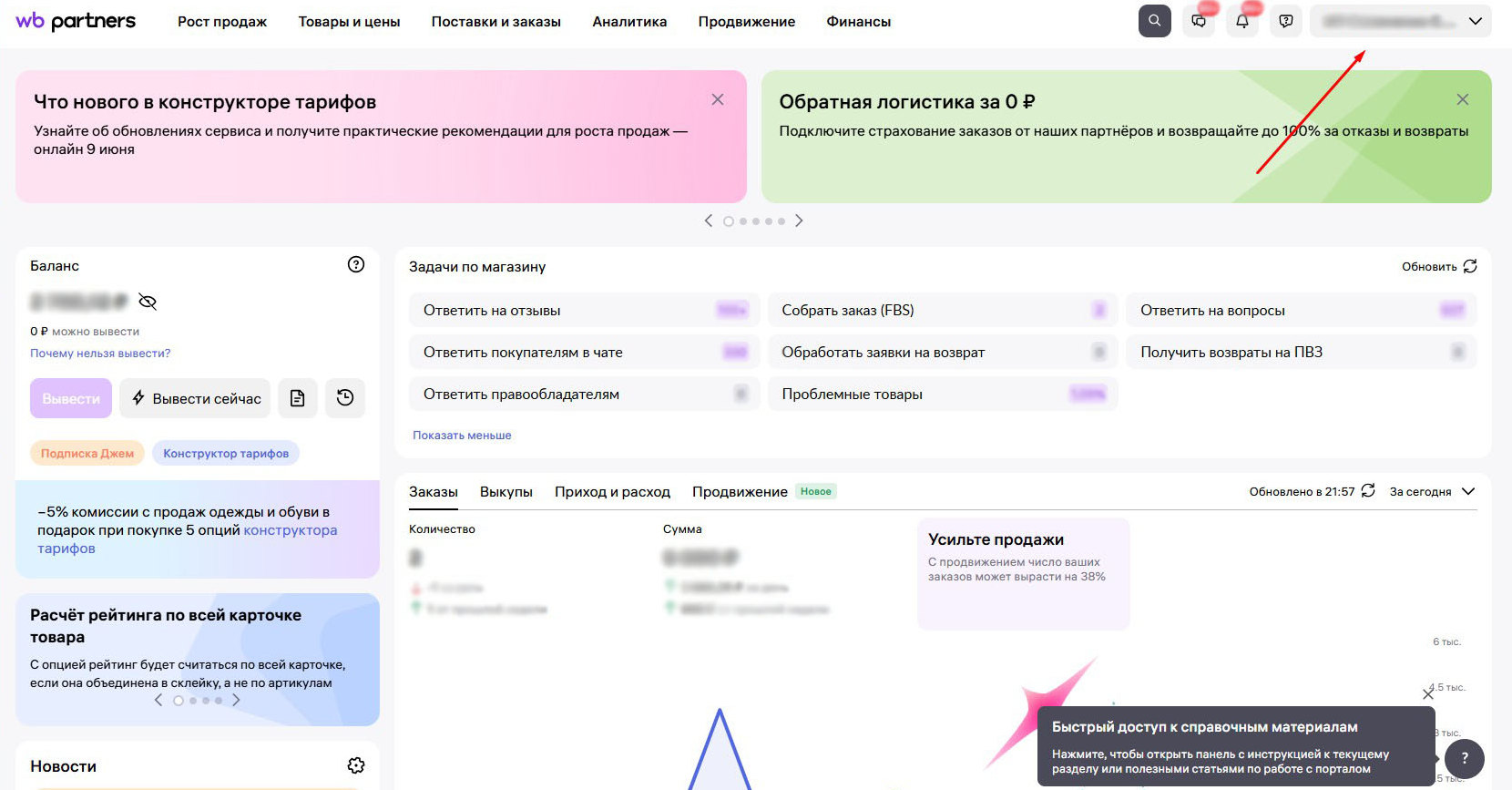This screenshot has width=1512, height=790.
Task: Toggle balance visibility eye icon
Action: coord(148,302)
